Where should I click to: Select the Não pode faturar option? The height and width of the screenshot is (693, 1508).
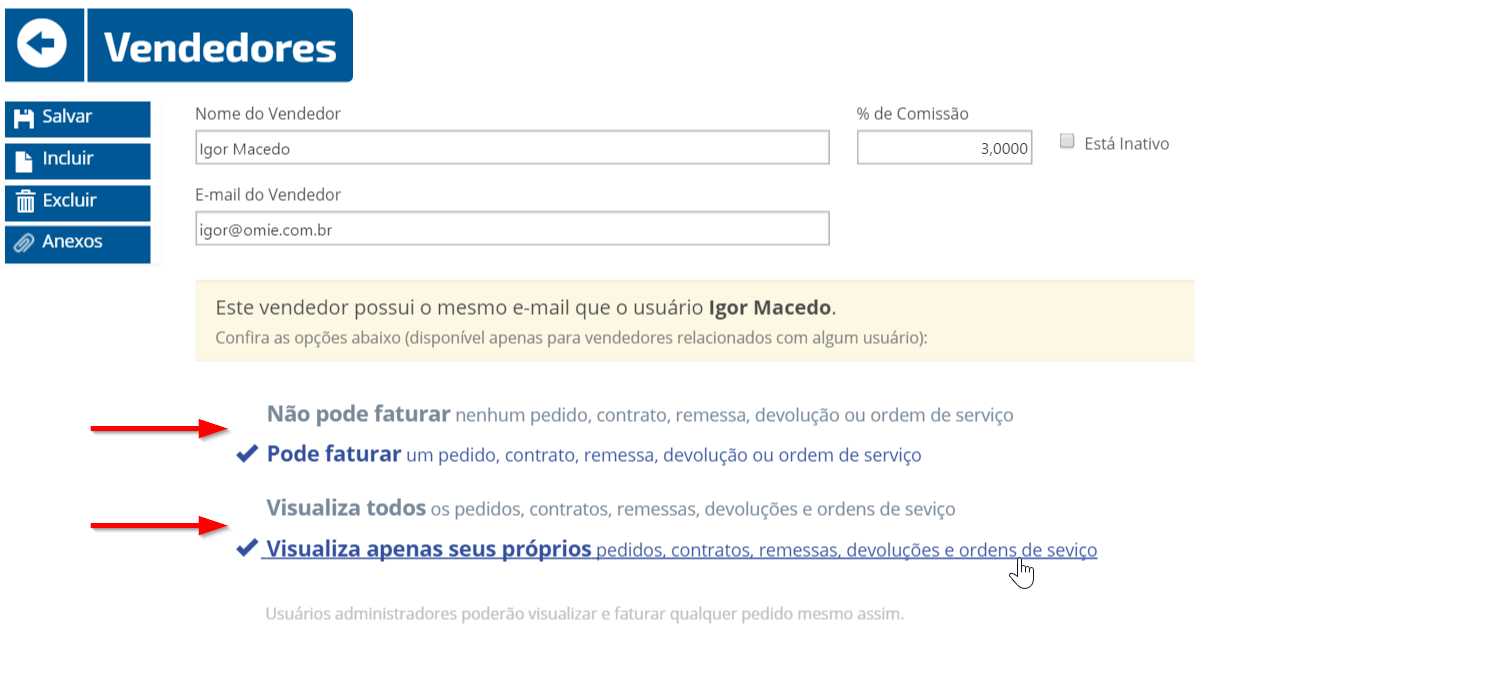point(640,415)
